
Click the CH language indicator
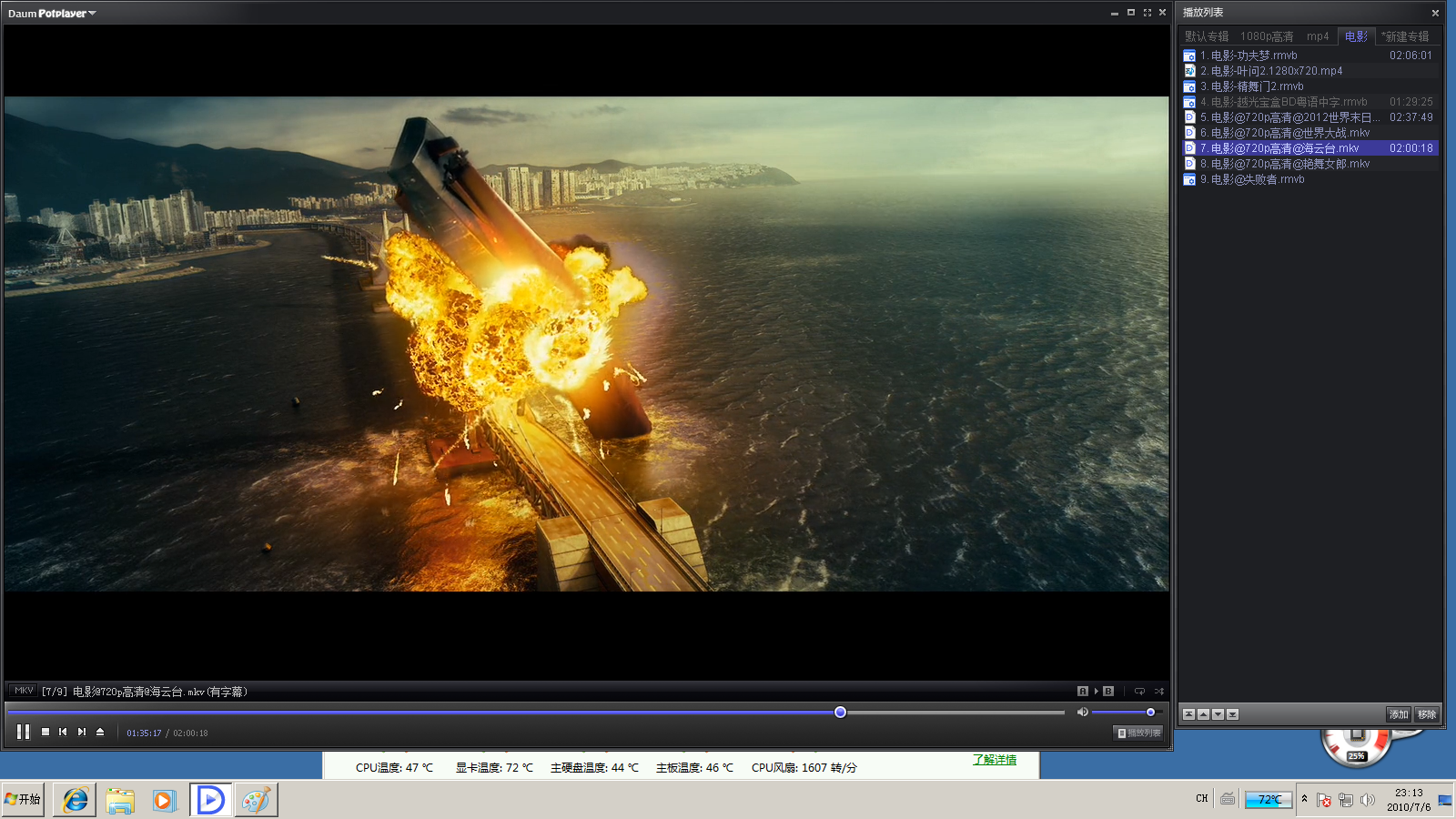1201,799
